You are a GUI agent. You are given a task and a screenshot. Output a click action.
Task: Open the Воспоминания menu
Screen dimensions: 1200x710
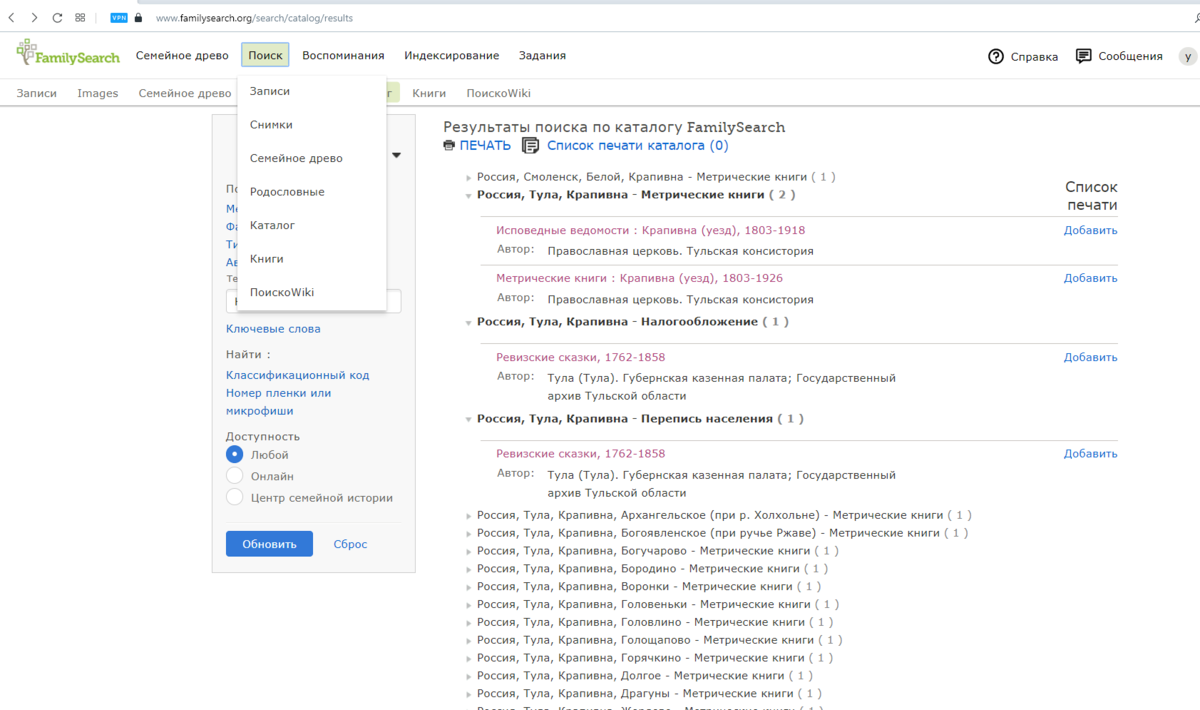[x=343, y=56]
